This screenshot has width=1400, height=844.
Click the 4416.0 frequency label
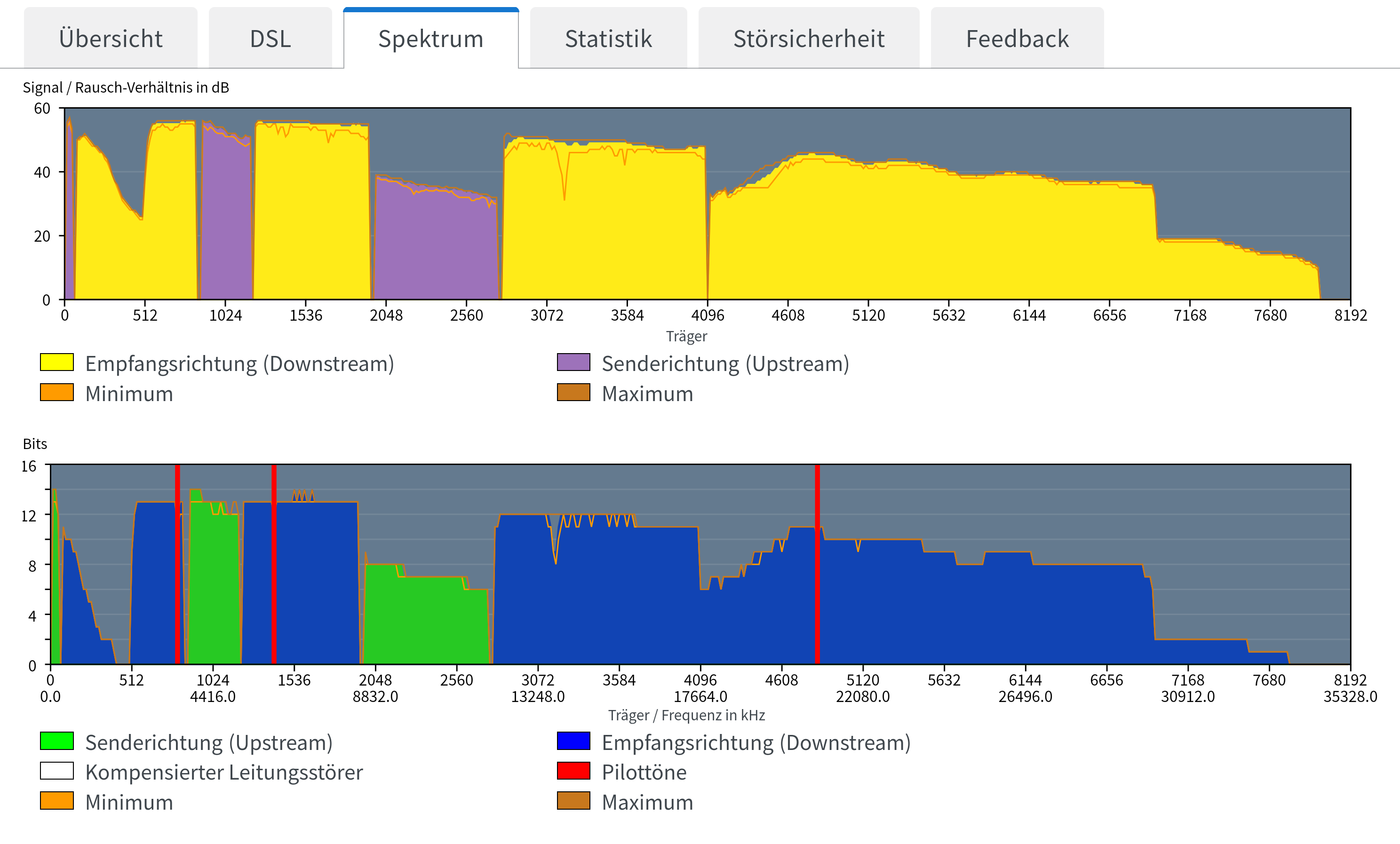(213, 696)
